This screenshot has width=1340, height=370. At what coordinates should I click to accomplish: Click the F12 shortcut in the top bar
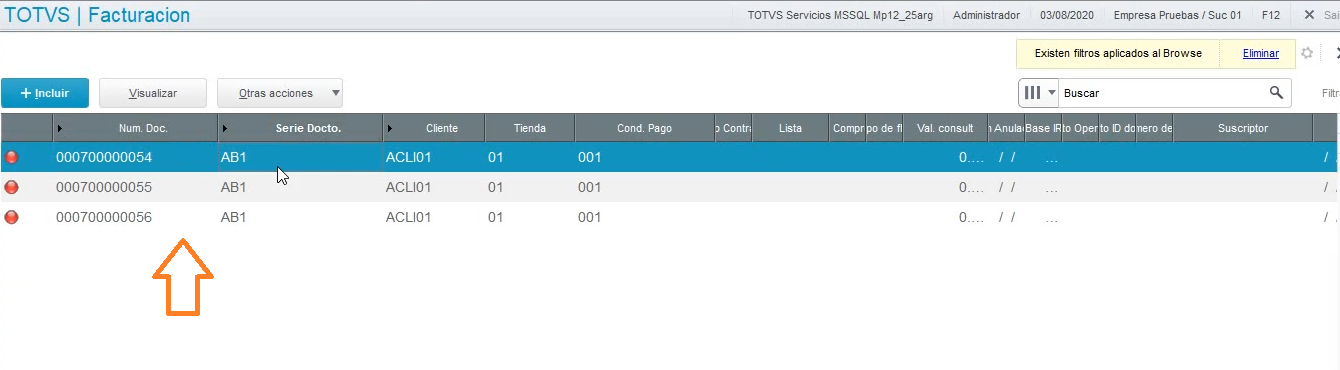[1271, 15]
